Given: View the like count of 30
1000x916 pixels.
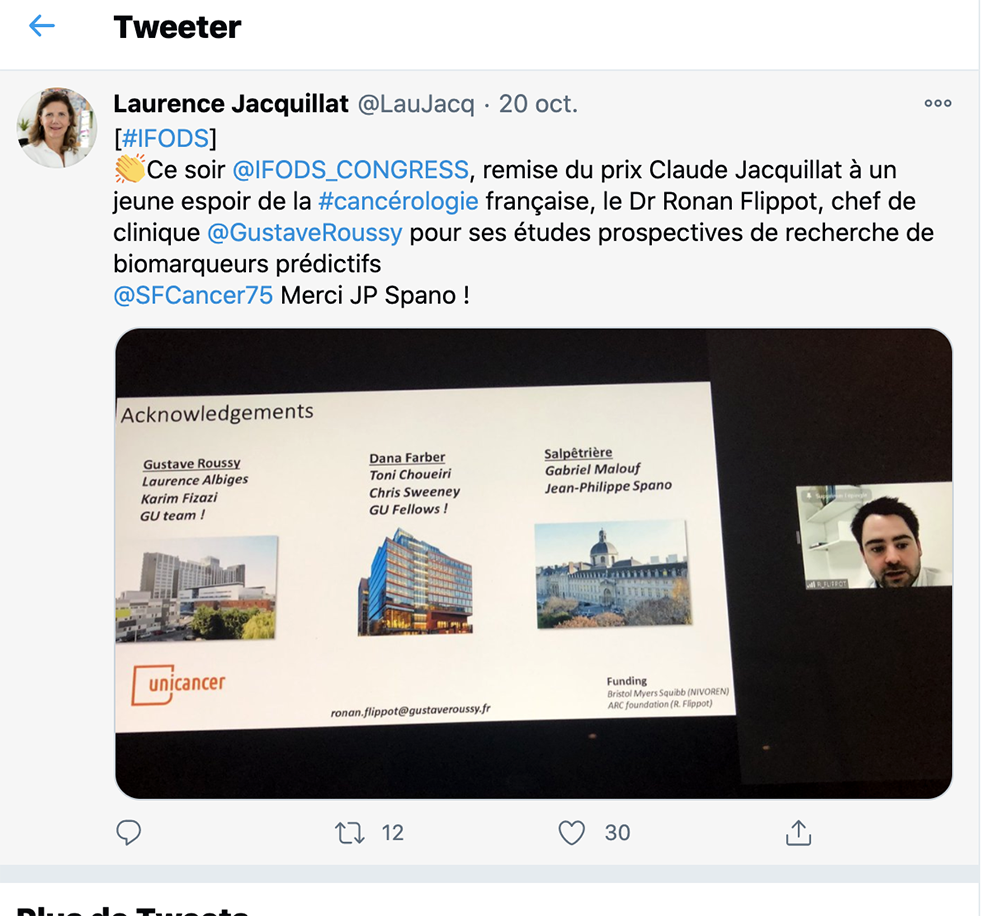Looking at the screenshot, I should [617, 833].
